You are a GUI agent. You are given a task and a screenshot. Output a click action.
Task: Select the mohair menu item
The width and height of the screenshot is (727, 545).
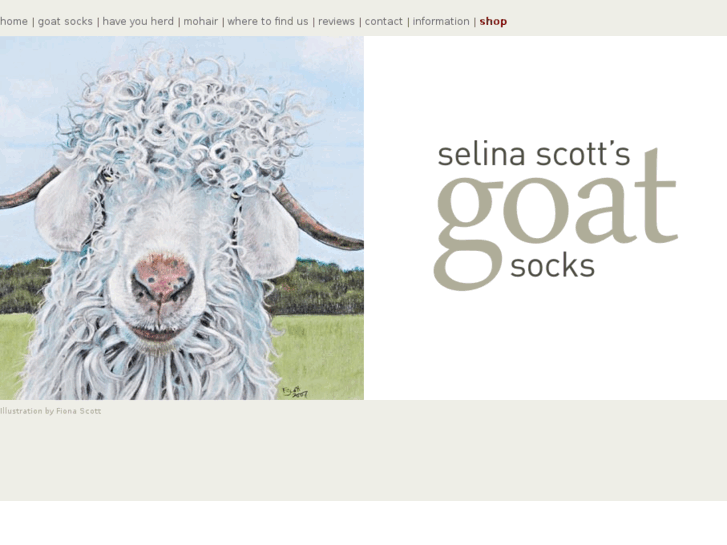click(x=200, y=22)
